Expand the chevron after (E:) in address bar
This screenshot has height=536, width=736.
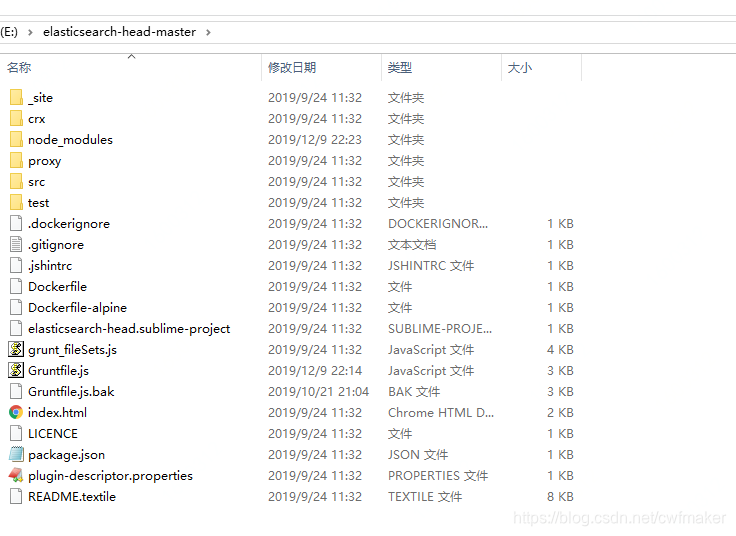click(x=30, y=32)
